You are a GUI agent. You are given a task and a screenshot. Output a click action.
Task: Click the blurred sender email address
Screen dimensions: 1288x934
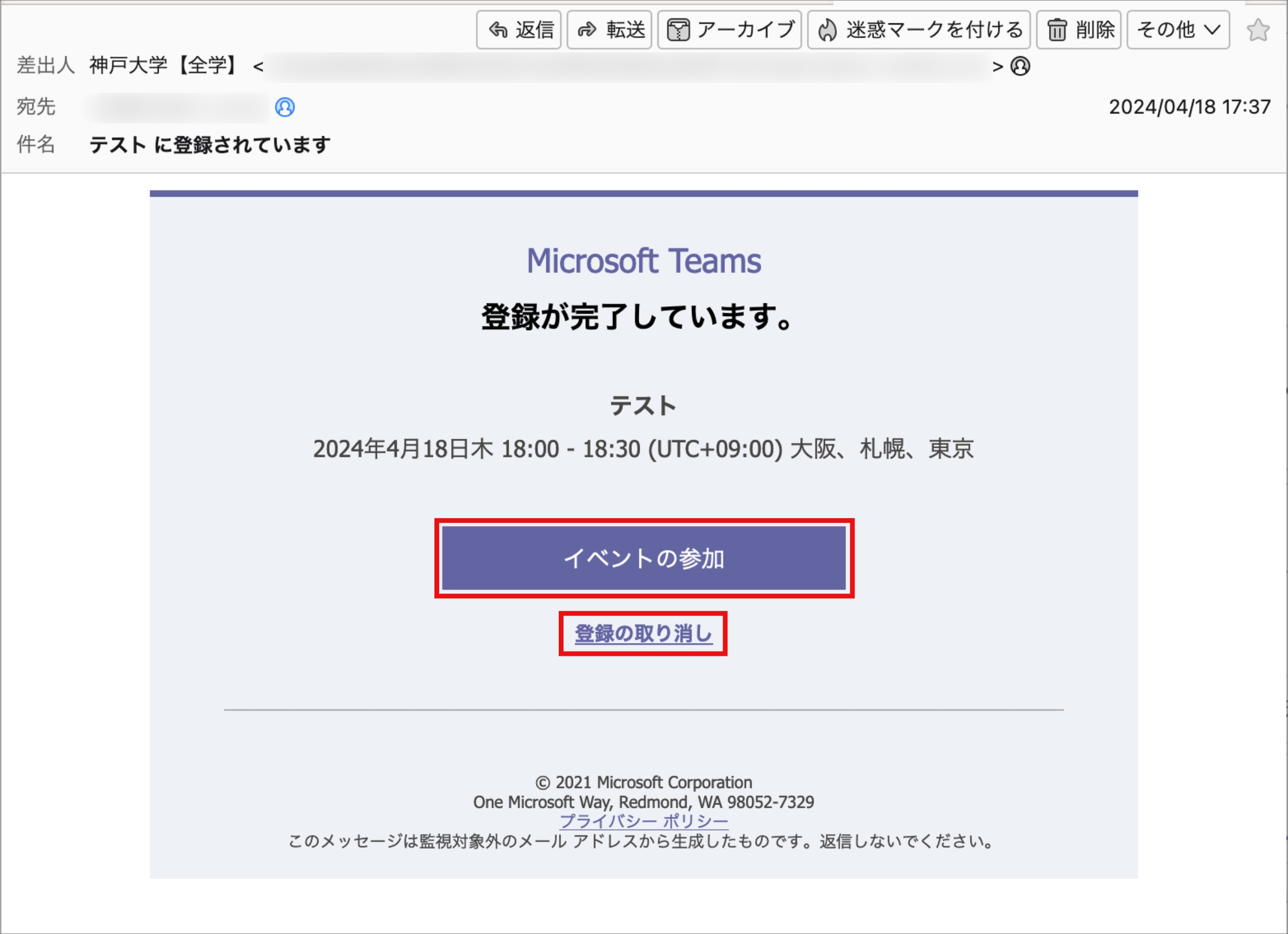pos(627,66)
